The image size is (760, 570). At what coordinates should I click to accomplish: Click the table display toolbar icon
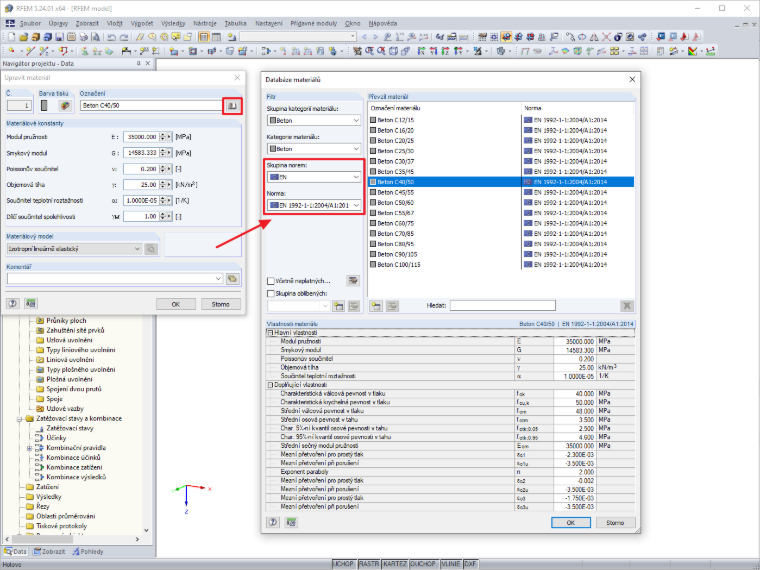(x=216, y=37)
